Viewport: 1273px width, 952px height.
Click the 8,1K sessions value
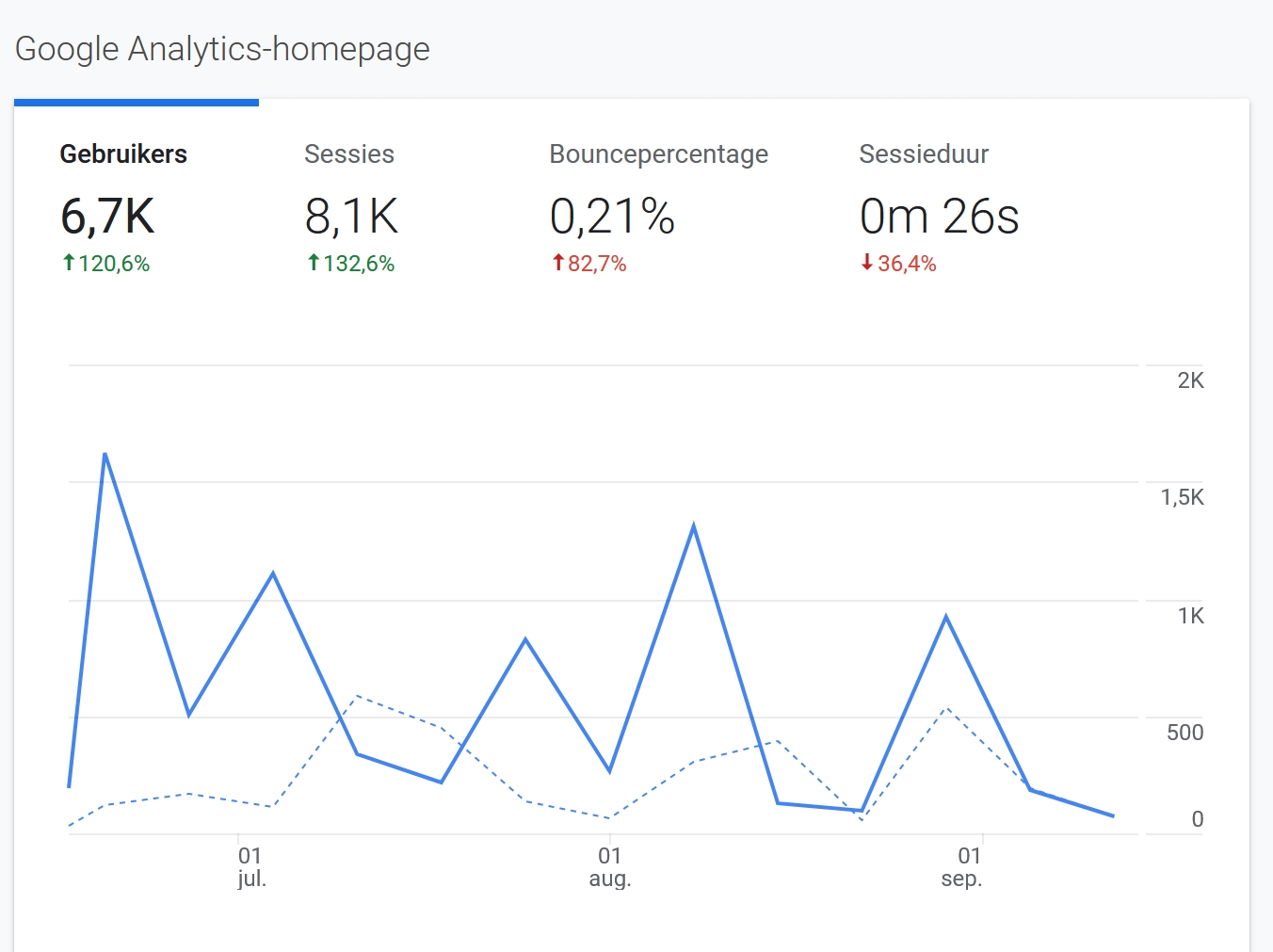coord(351,217)
